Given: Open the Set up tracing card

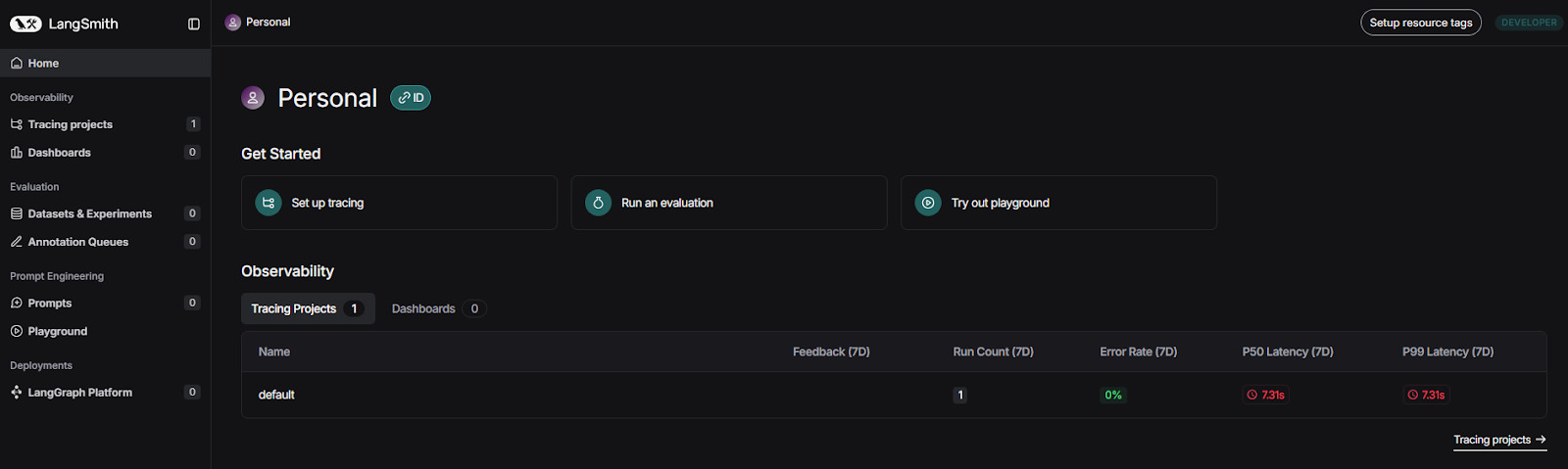Looking at the screenshot, I should pos(399,203).
